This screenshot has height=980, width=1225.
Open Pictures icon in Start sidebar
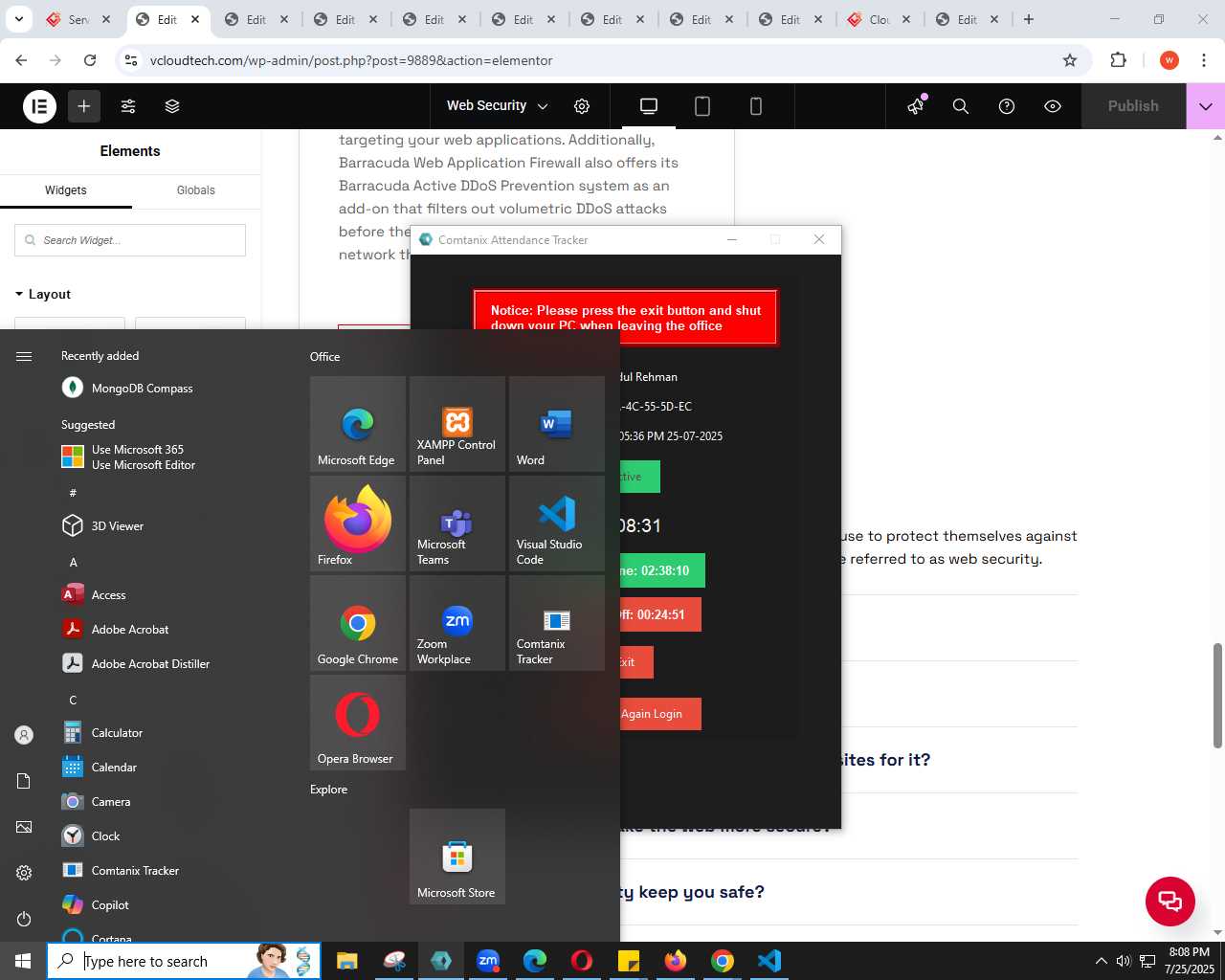(24, 827)
